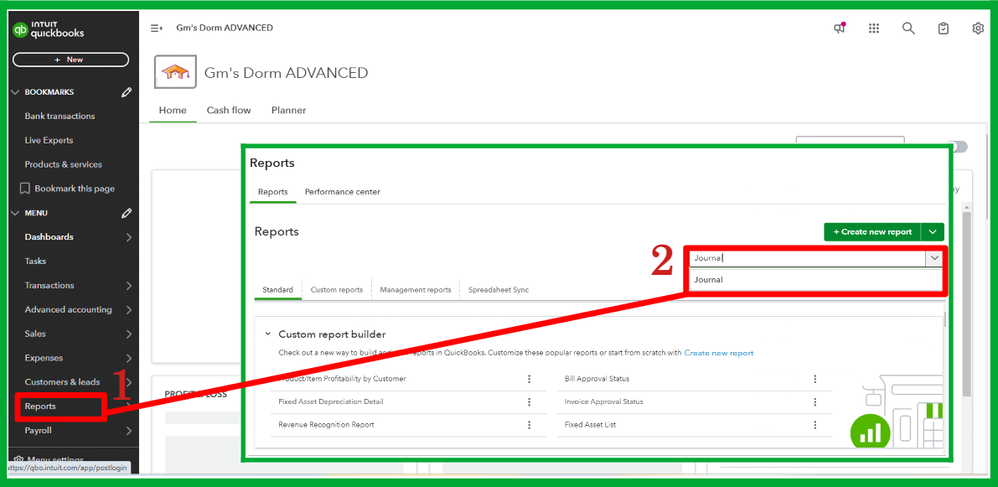Open options for Bill Approval Status
This screenshot has width=998, height=487.
pyautogui.click(x=815, y=379)
